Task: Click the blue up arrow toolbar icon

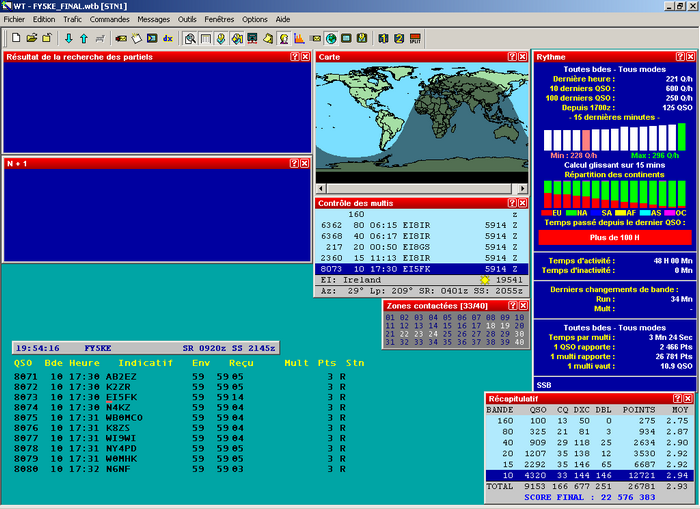Action: pyautogui.click(x=84, y=38)
